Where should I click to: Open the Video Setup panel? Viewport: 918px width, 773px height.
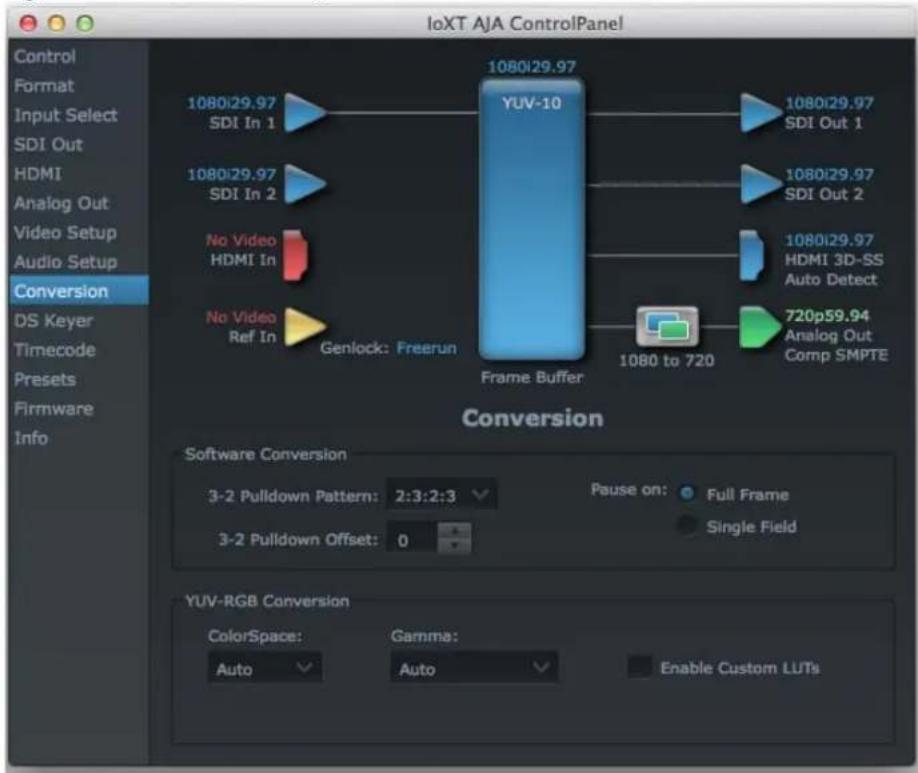click(x=66, y=232)
